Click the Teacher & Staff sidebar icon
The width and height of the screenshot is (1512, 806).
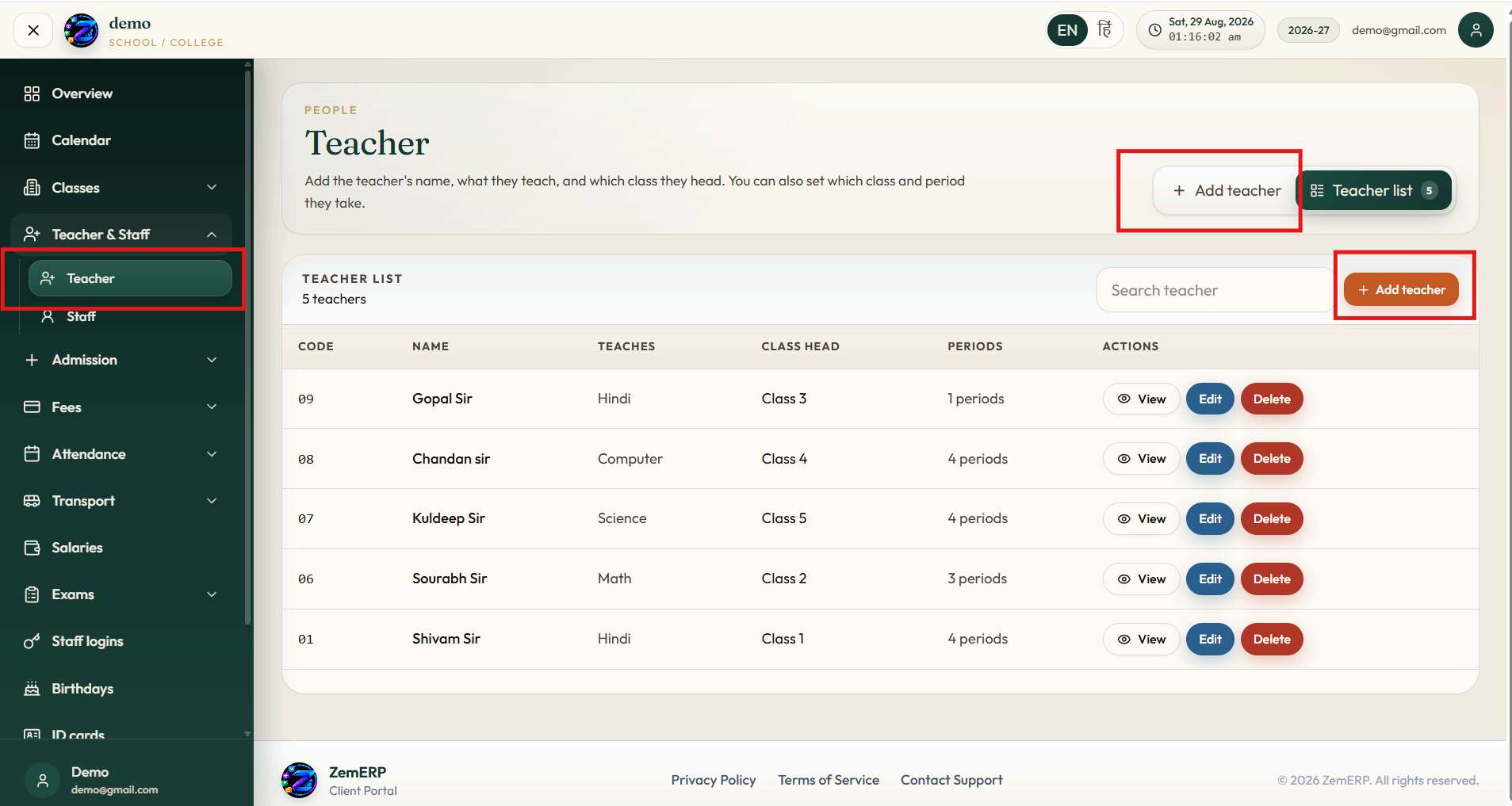coord(32,234)
